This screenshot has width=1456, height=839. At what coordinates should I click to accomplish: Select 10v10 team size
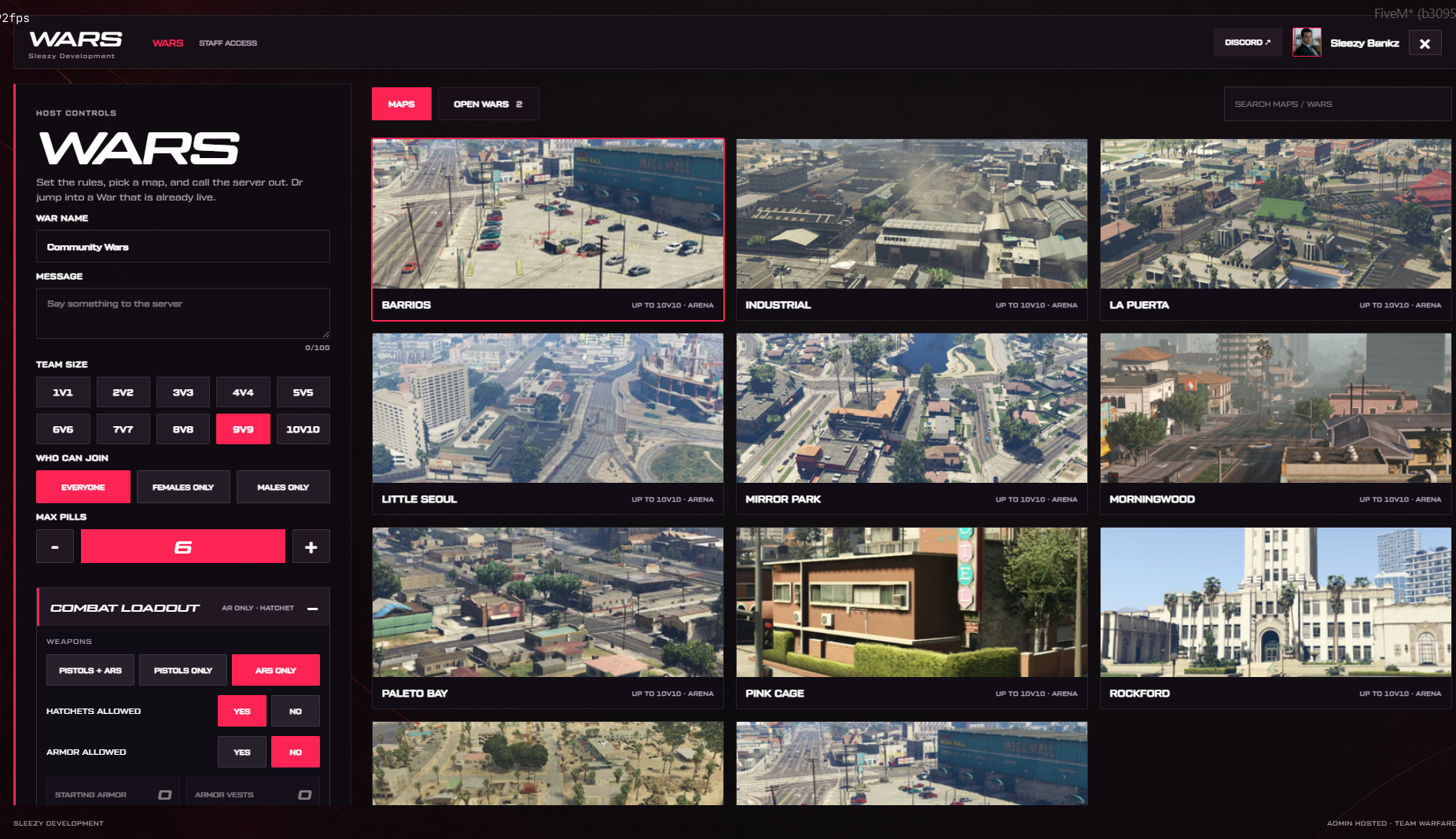[303, 429]
